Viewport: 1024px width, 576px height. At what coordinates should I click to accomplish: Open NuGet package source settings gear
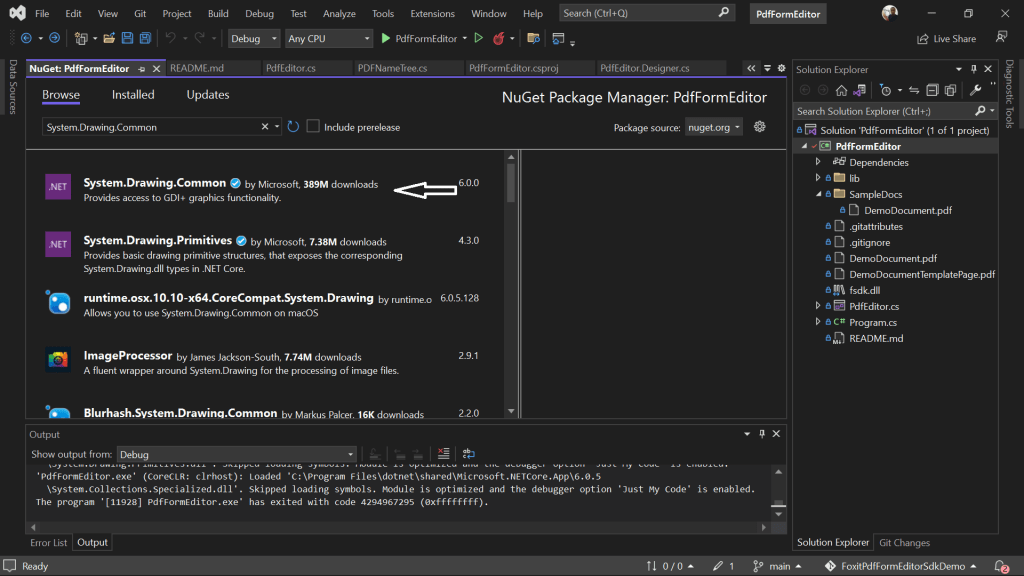760,127
